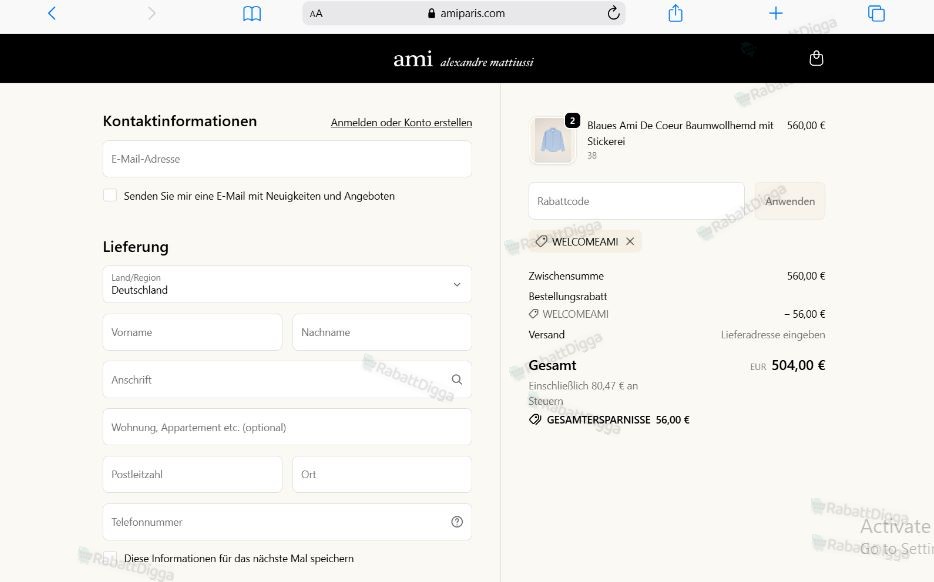
Task: Click the total 504,00 €
Action: pyautogui.click(x=798, y=365)
